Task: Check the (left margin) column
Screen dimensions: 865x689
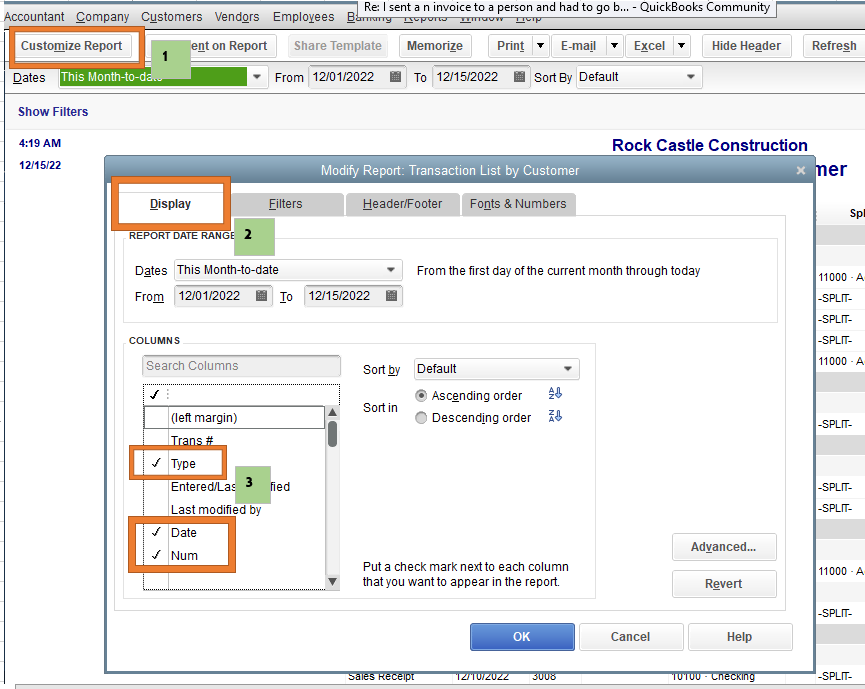Action: (x=156, y=418)
